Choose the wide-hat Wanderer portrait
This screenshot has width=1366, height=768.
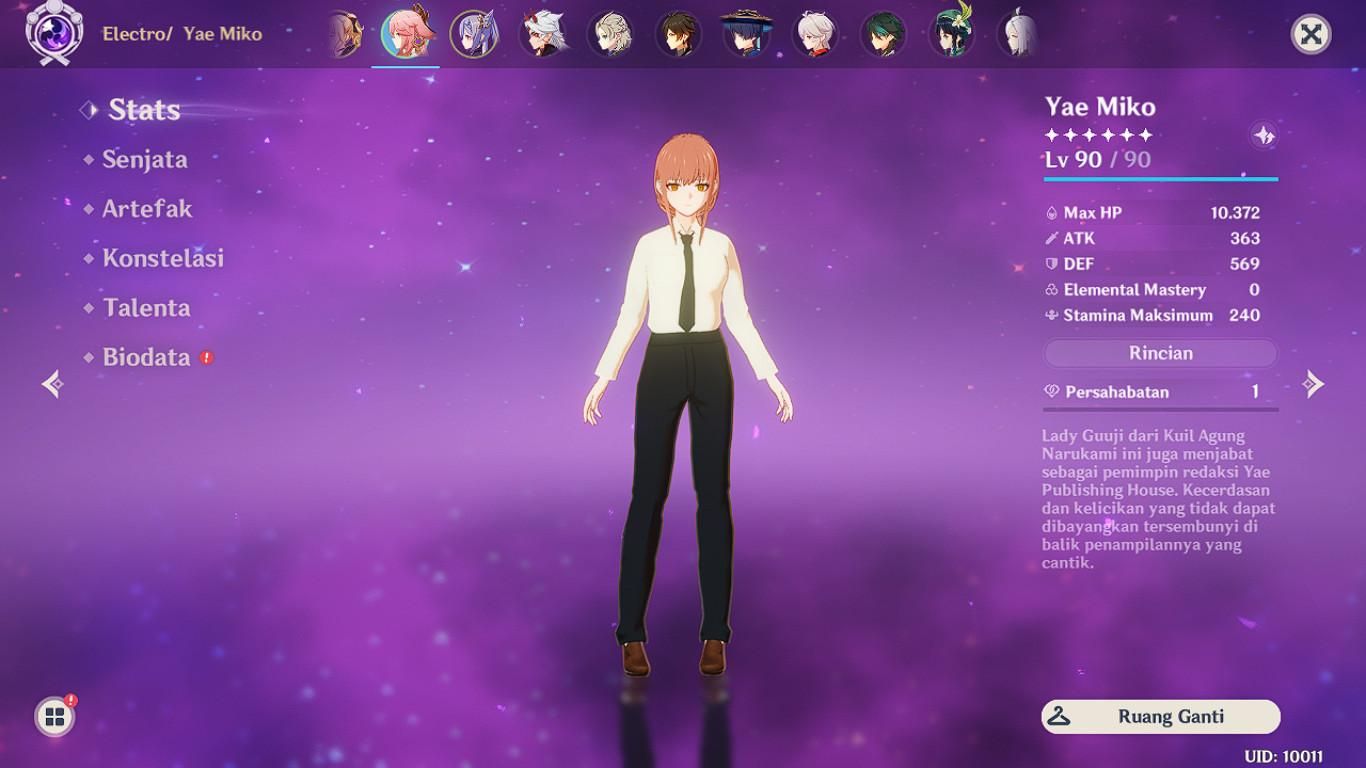pos(746,34)
